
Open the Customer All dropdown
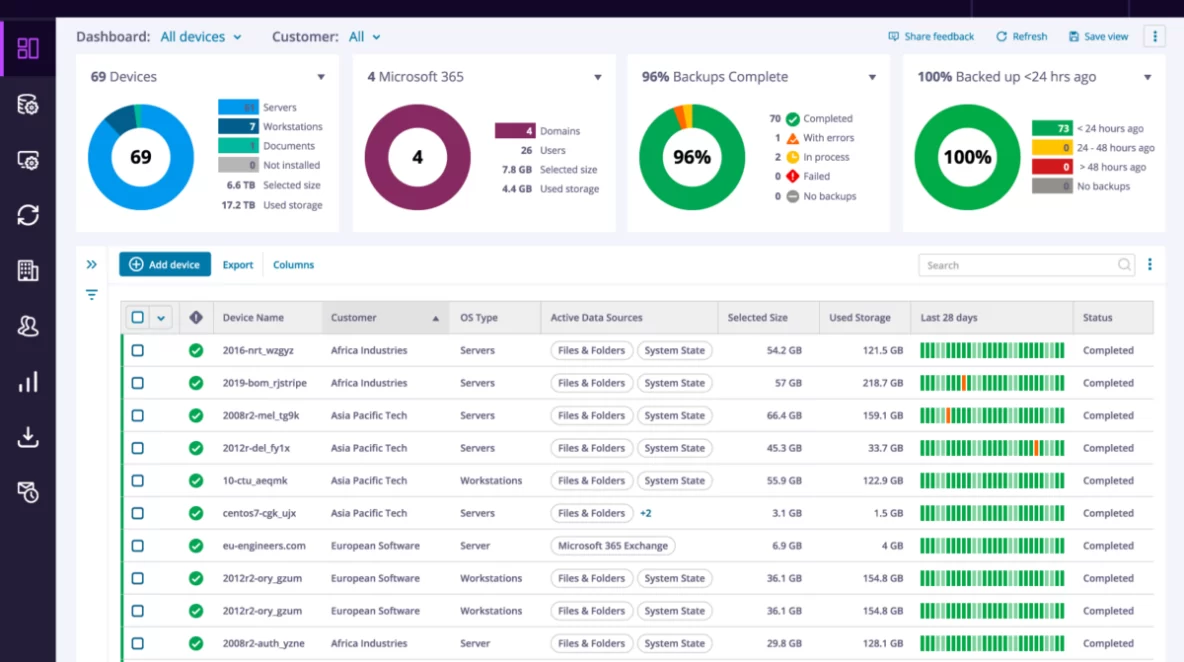(x=364, y=37)
